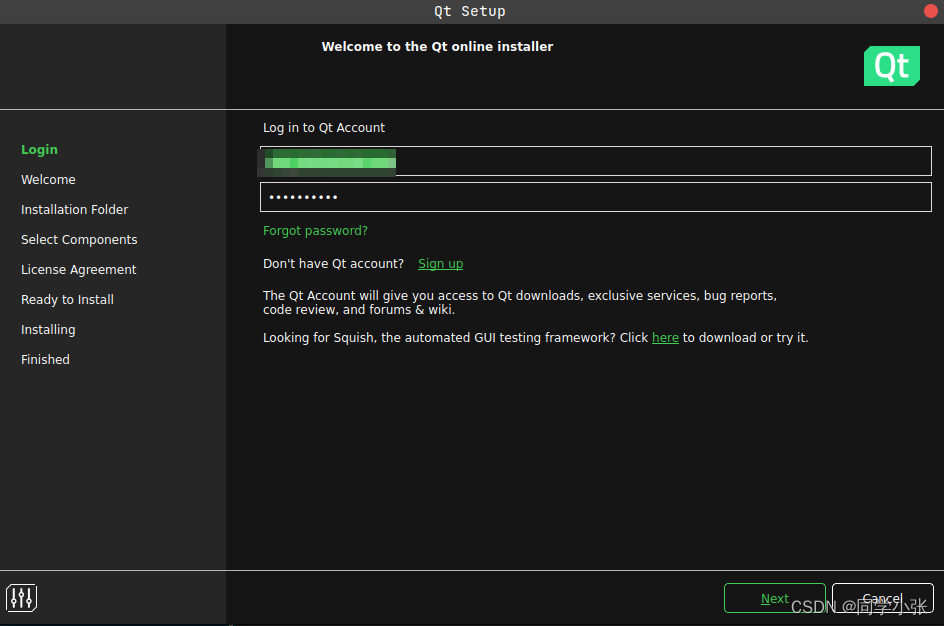This screenshot has height=626, width=944.
Task: Click the 'Log in to Qt Account' label
Action: pos(324,128)
